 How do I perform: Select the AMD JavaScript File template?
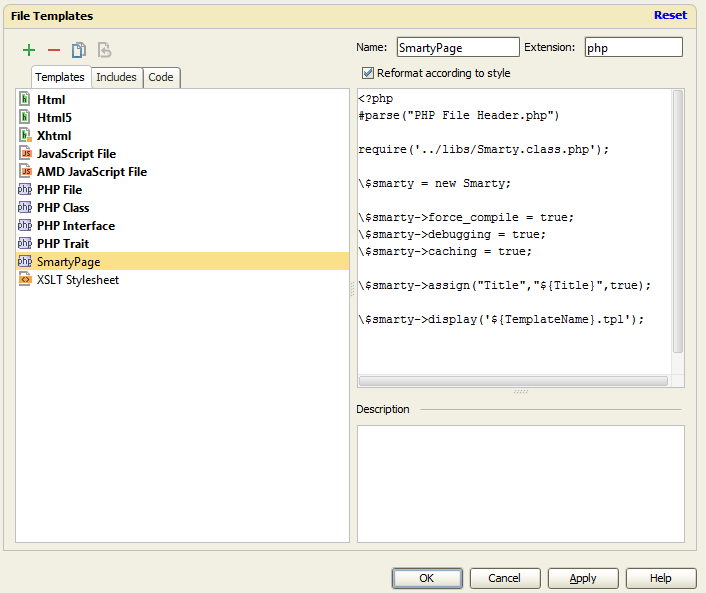click(x=182, y=171)
